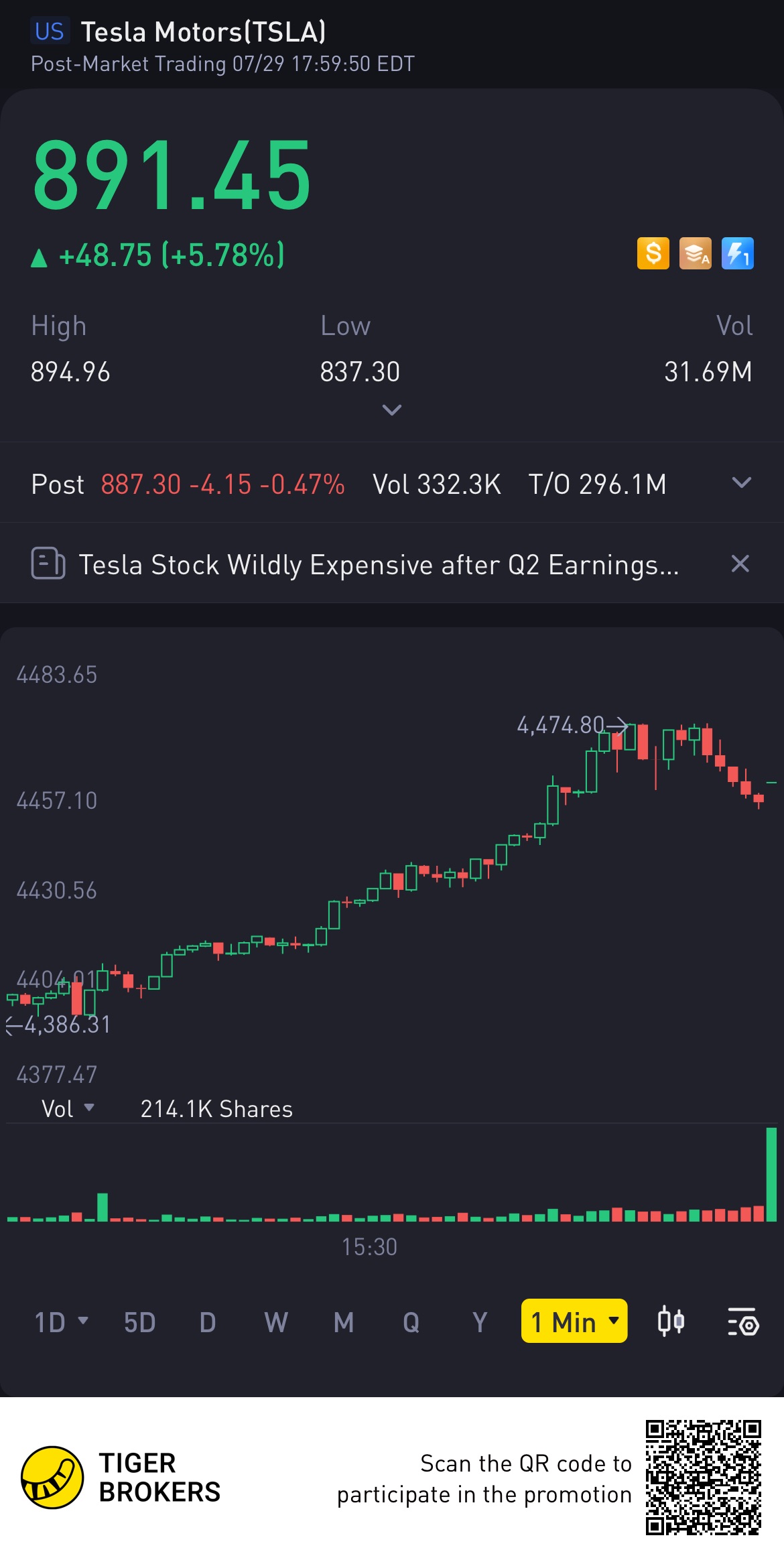Tap the stacked layers badge icon

pos(695,254)
